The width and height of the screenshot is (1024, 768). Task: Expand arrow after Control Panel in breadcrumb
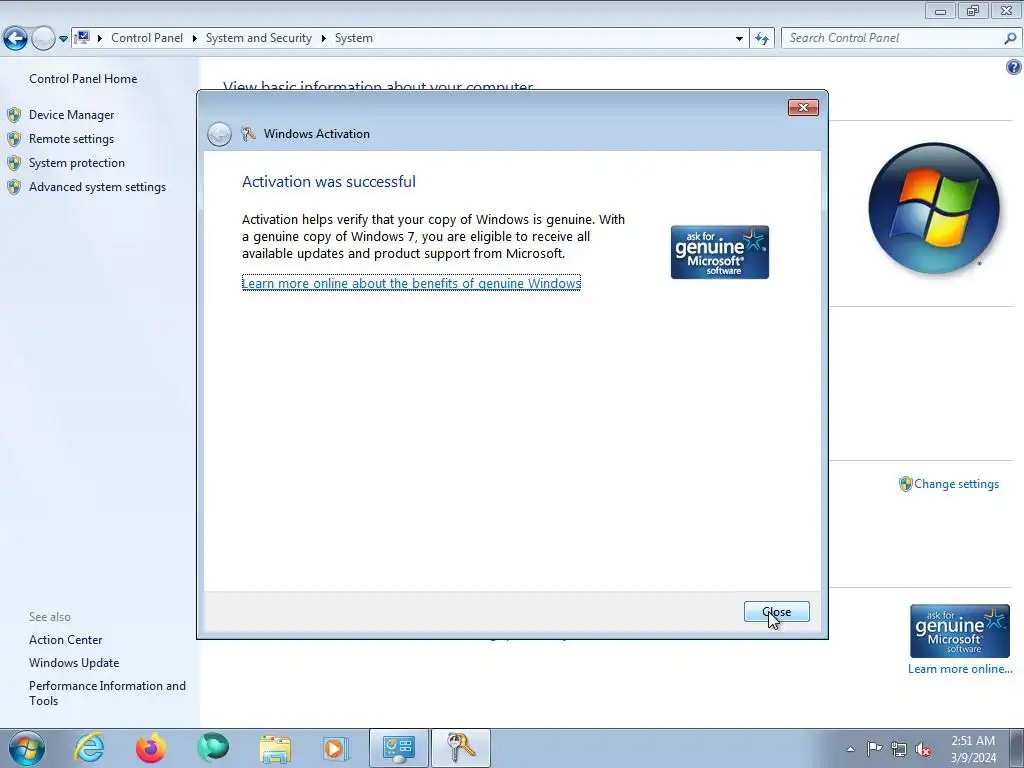[x=195, y=39]
